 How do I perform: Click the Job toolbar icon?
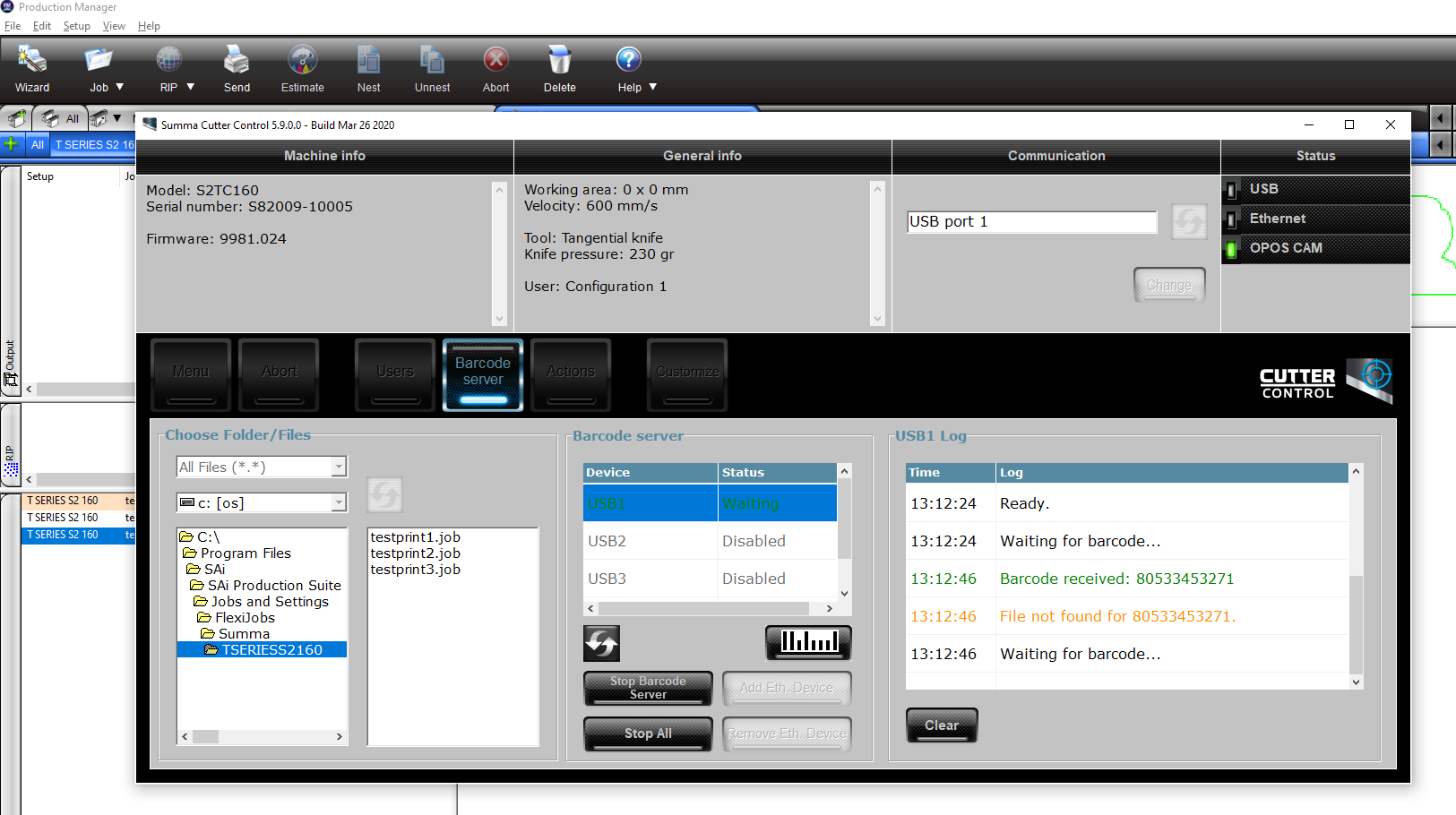[98, 61]
